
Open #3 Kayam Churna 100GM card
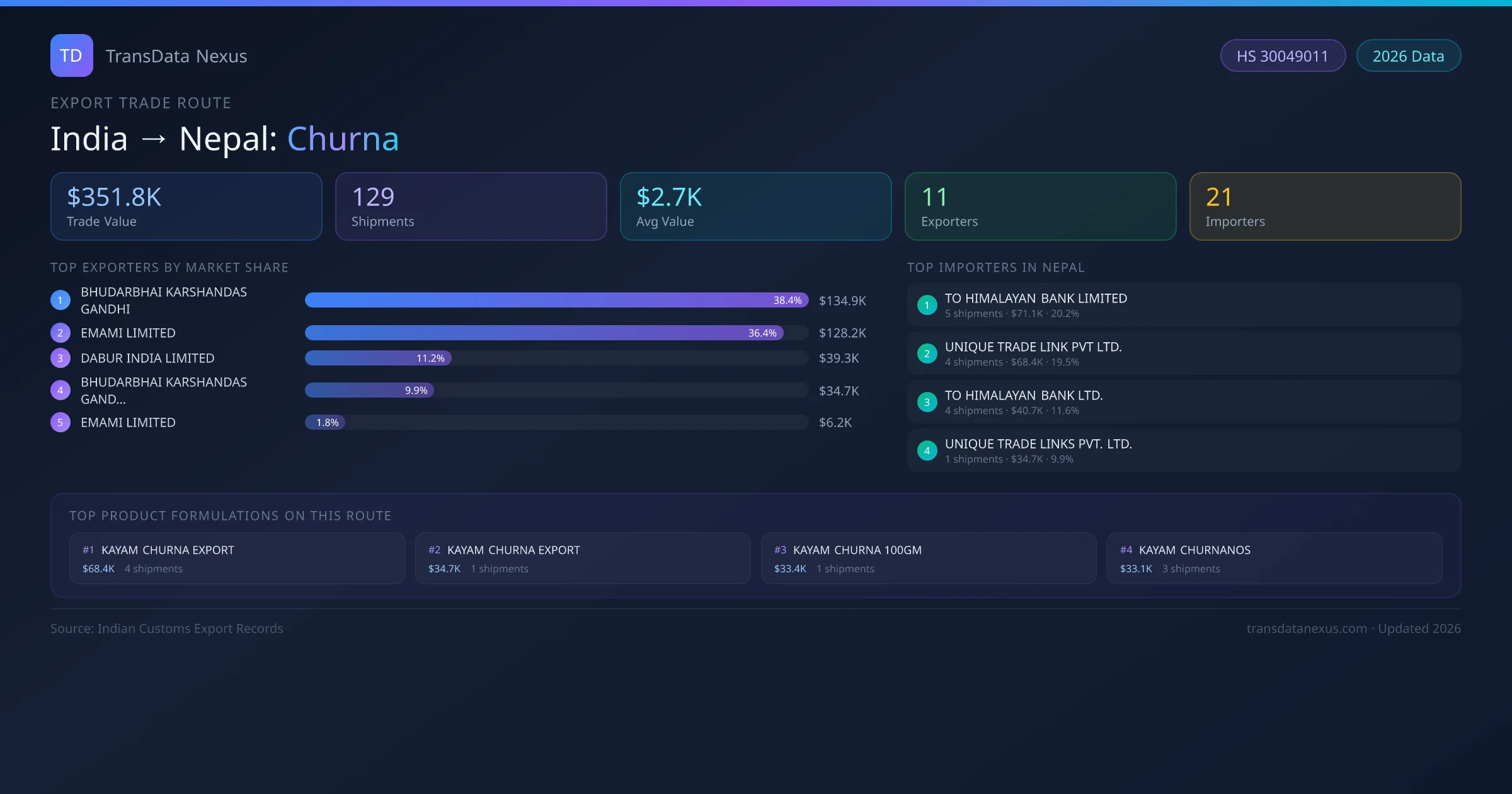[x=928, y=558]
